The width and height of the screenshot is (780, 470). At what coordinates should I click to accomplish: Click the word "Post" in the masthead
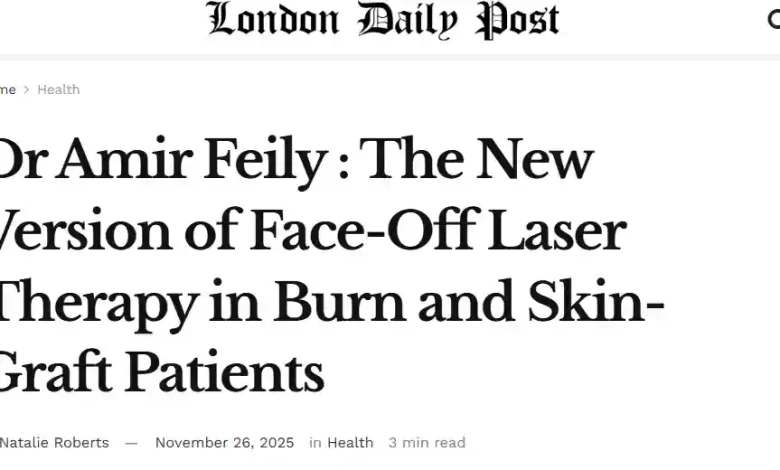point(517,20)
